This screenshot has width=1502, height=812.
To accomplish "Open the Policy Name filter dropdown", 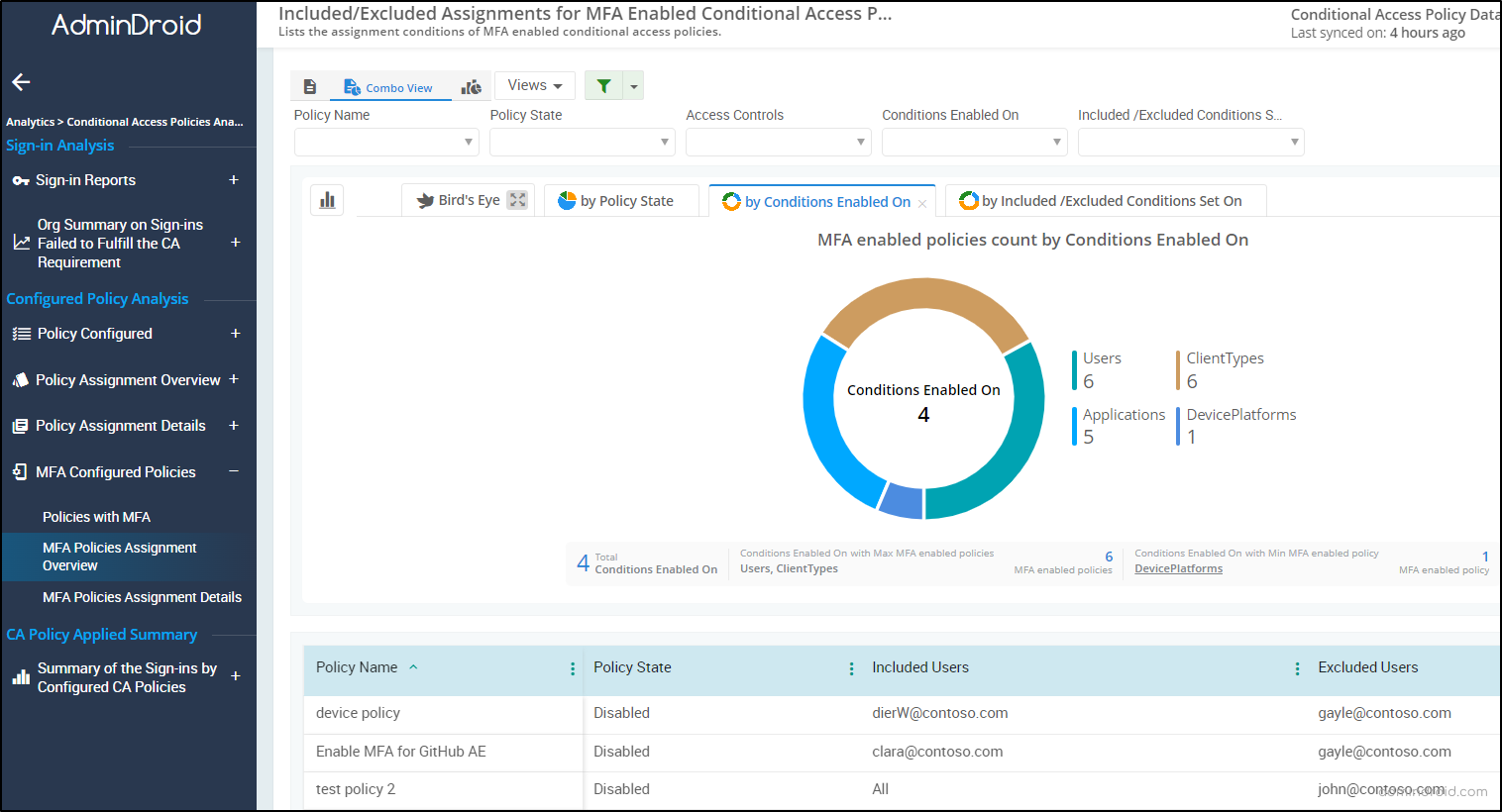I will tap(385, 142).
